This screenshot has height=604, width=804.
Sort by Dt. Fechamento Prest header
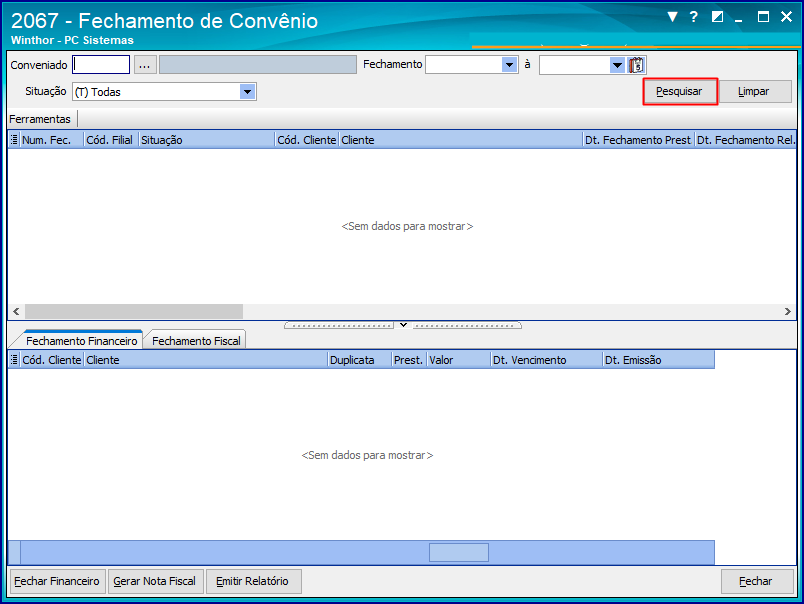[638, 139]
